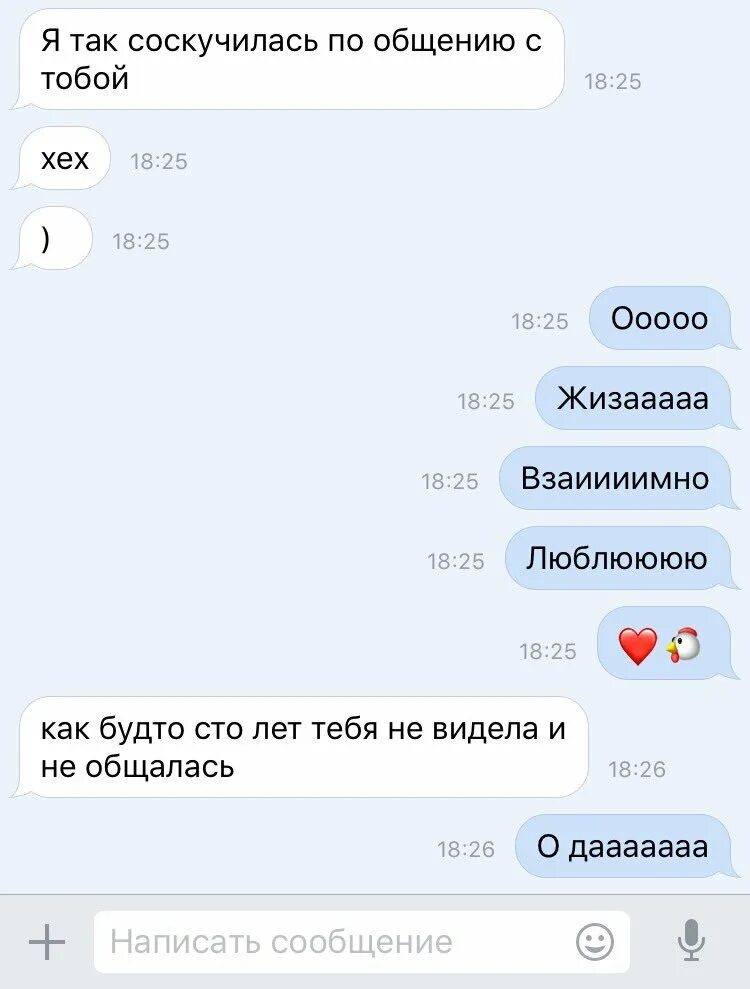Select the Я так соскучилась message bubble

[x=287, y=59]
